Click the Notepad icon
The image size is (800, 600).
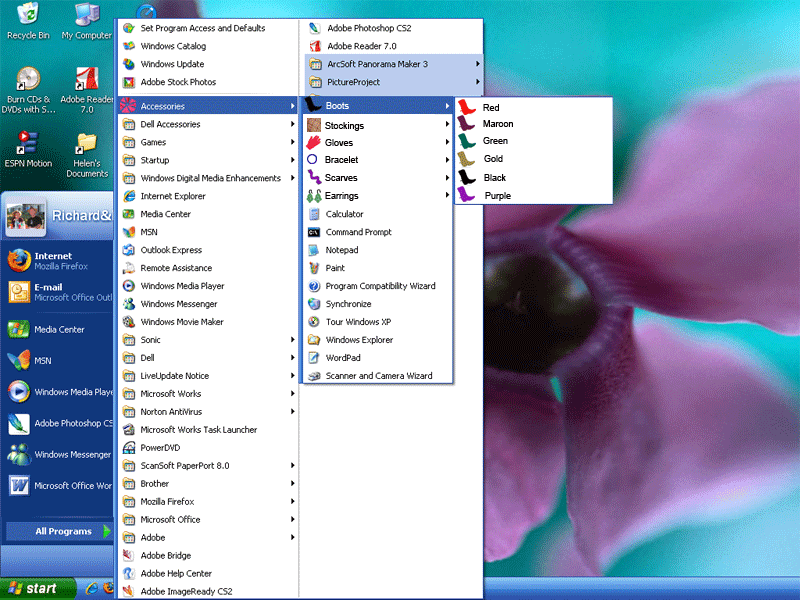click(x=314, y=250)
